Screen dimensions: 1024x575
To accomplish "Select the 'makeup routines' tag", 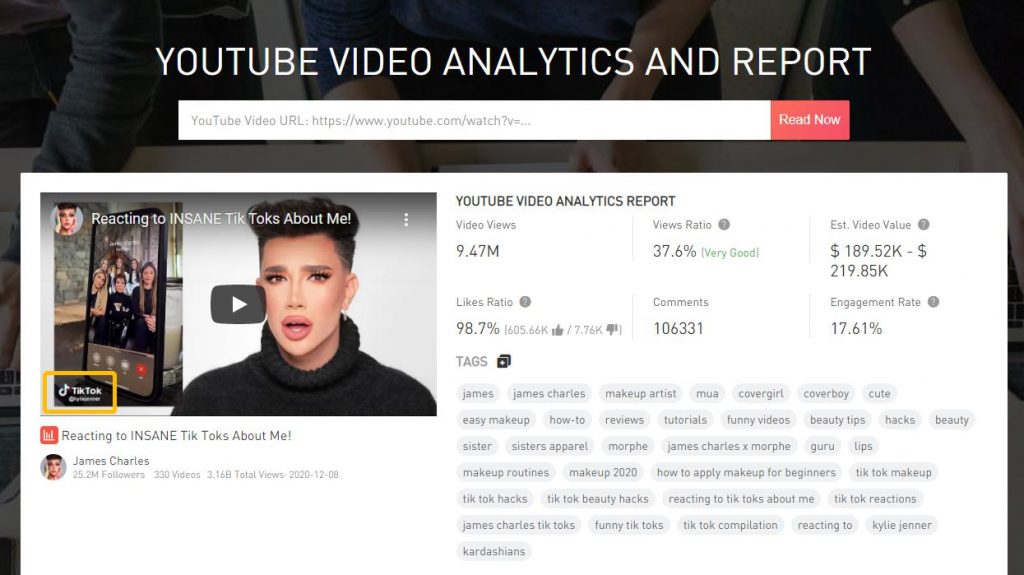I will [506, 472].
